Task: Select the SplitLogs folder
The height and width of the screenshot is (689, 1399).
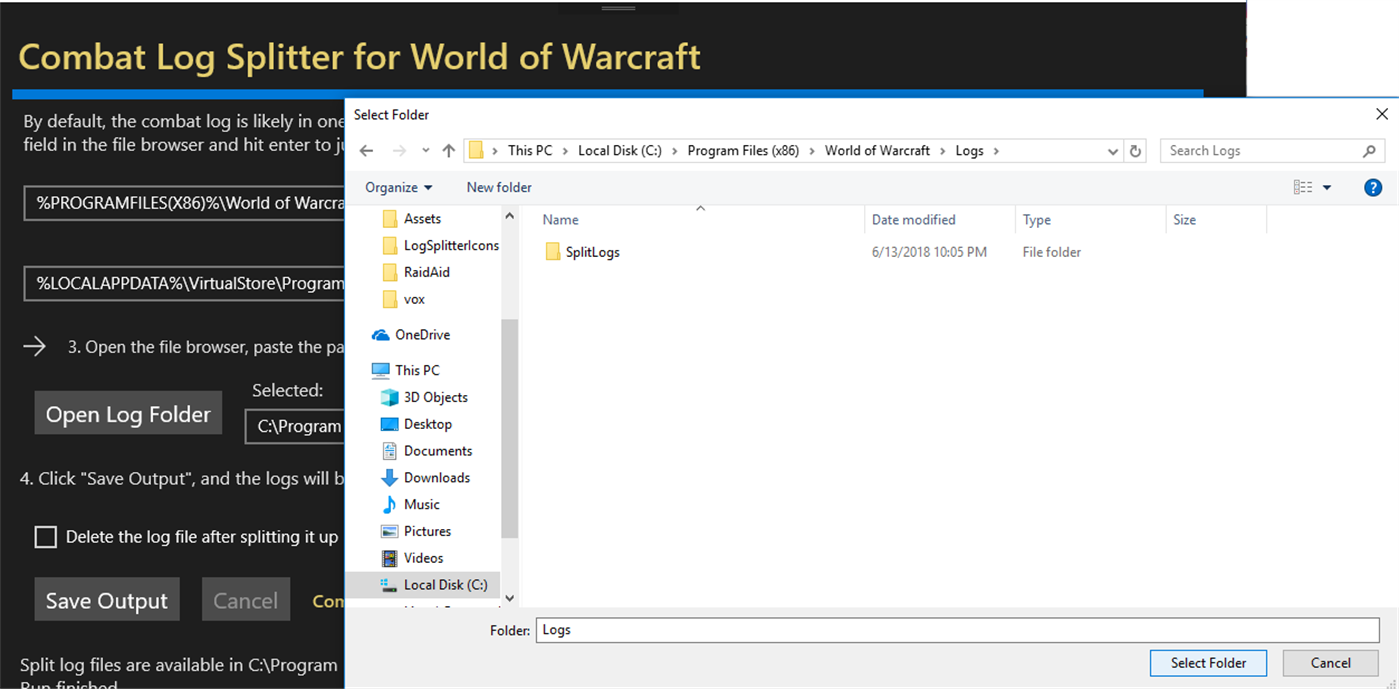Action: coord(583,252)
